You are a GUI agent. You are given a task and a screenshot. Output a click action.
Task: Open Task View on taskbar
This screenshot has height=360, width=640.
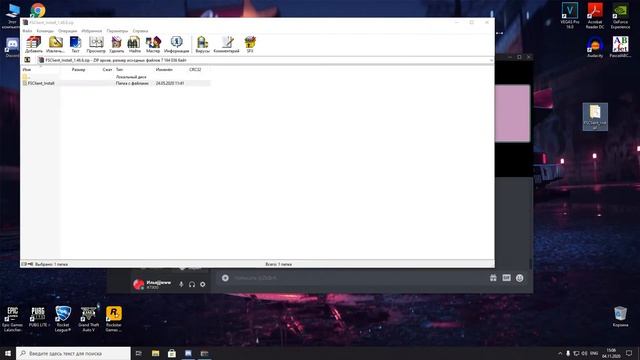(x=138, y=353)
